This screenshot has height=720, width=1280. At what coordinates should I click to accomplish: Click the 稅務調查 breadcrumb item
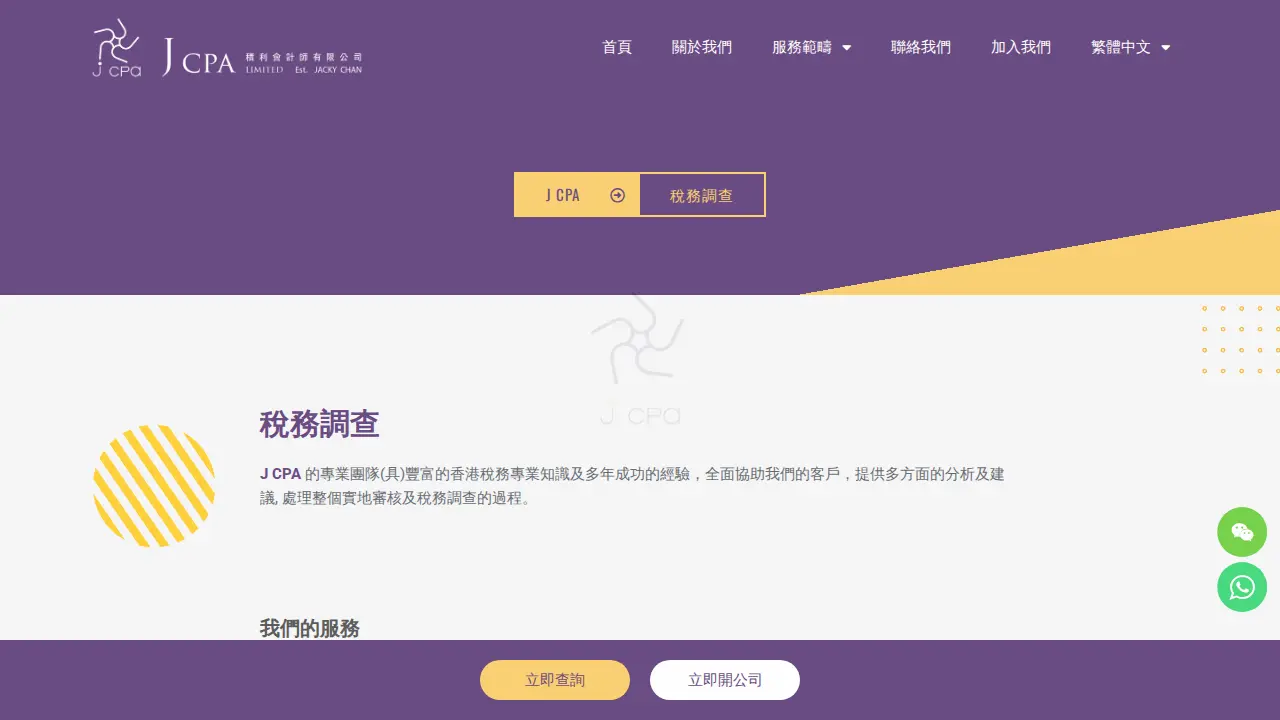tap(702, 195)
